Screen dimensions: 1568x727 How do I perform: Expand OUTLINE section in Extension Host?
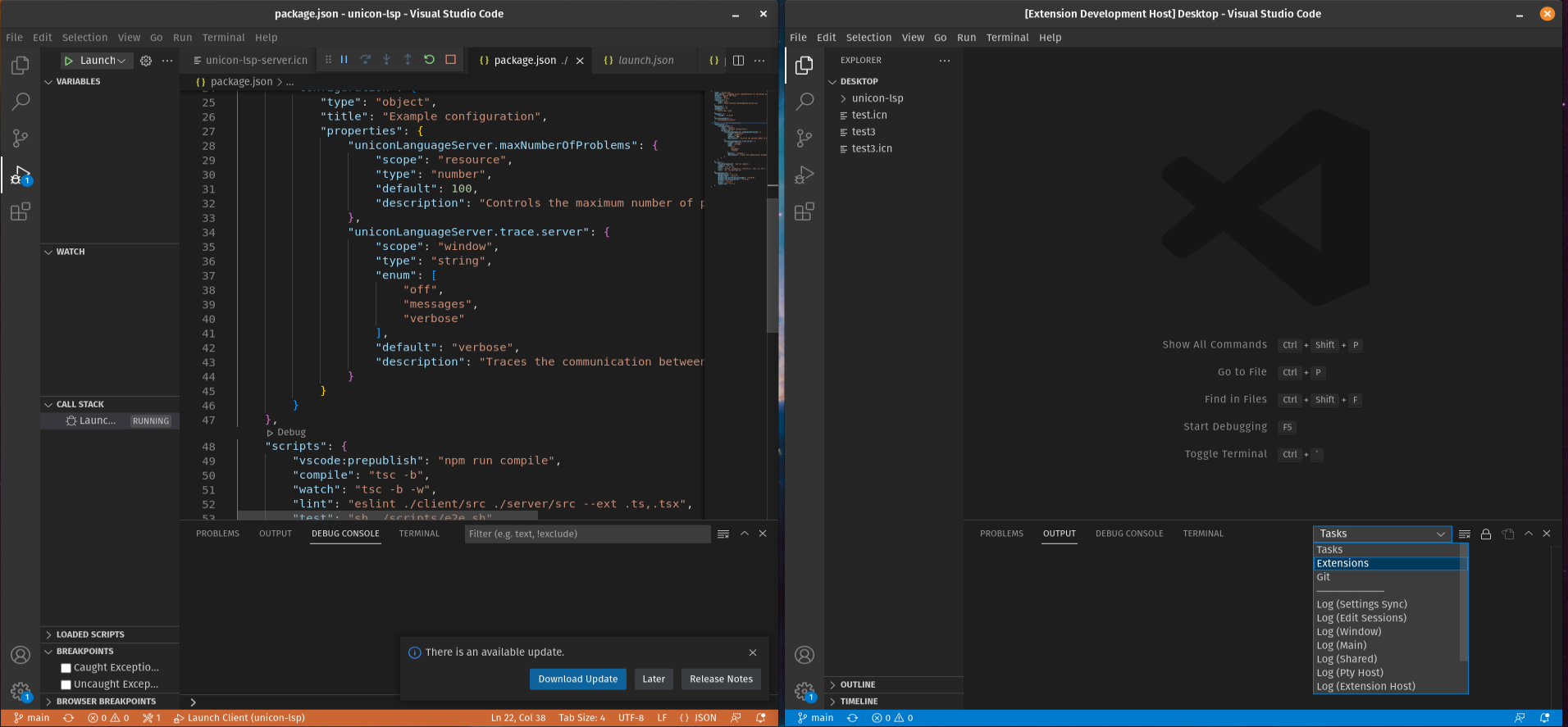894,684
